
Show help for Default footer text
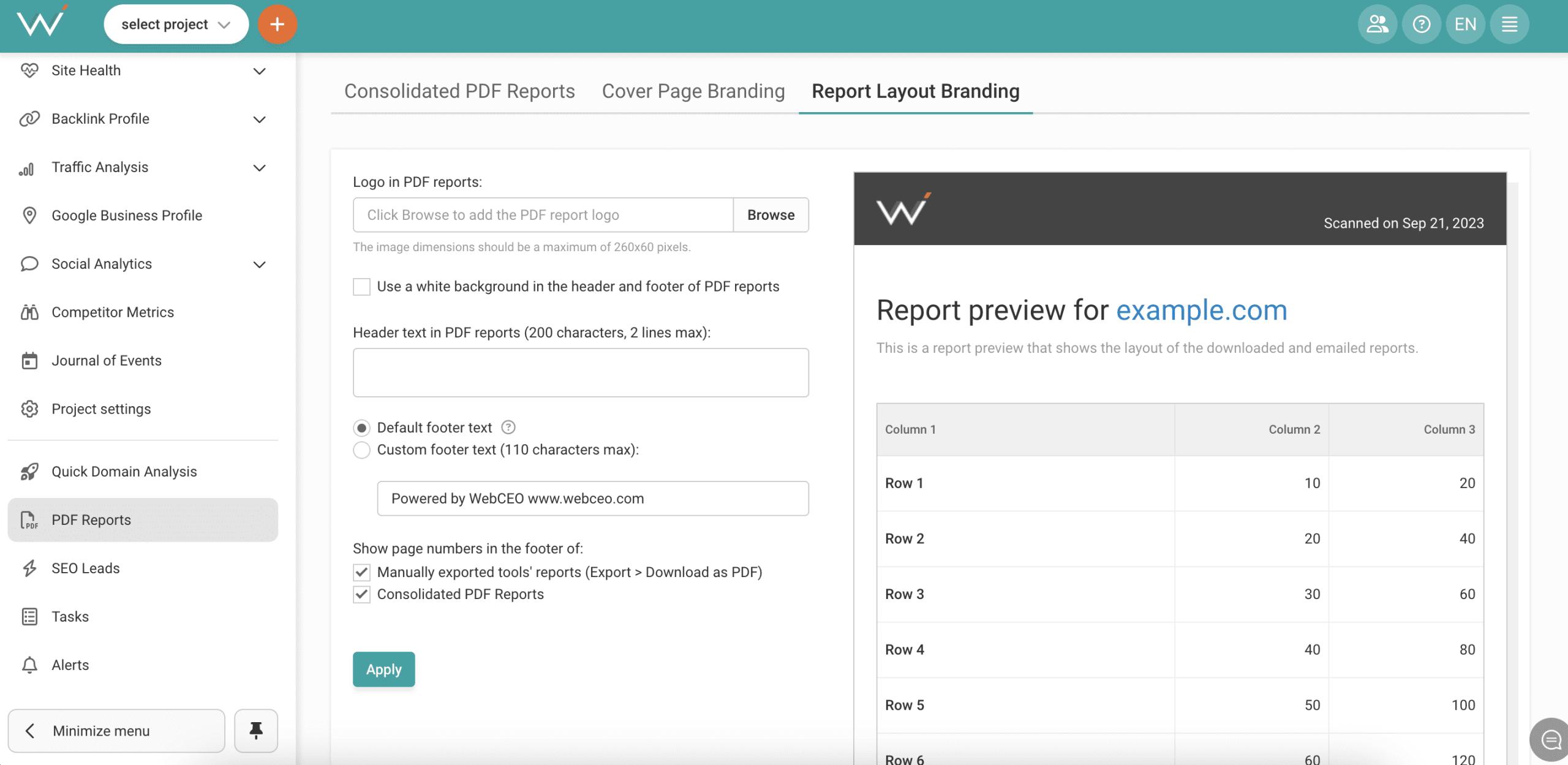[508, 427]
